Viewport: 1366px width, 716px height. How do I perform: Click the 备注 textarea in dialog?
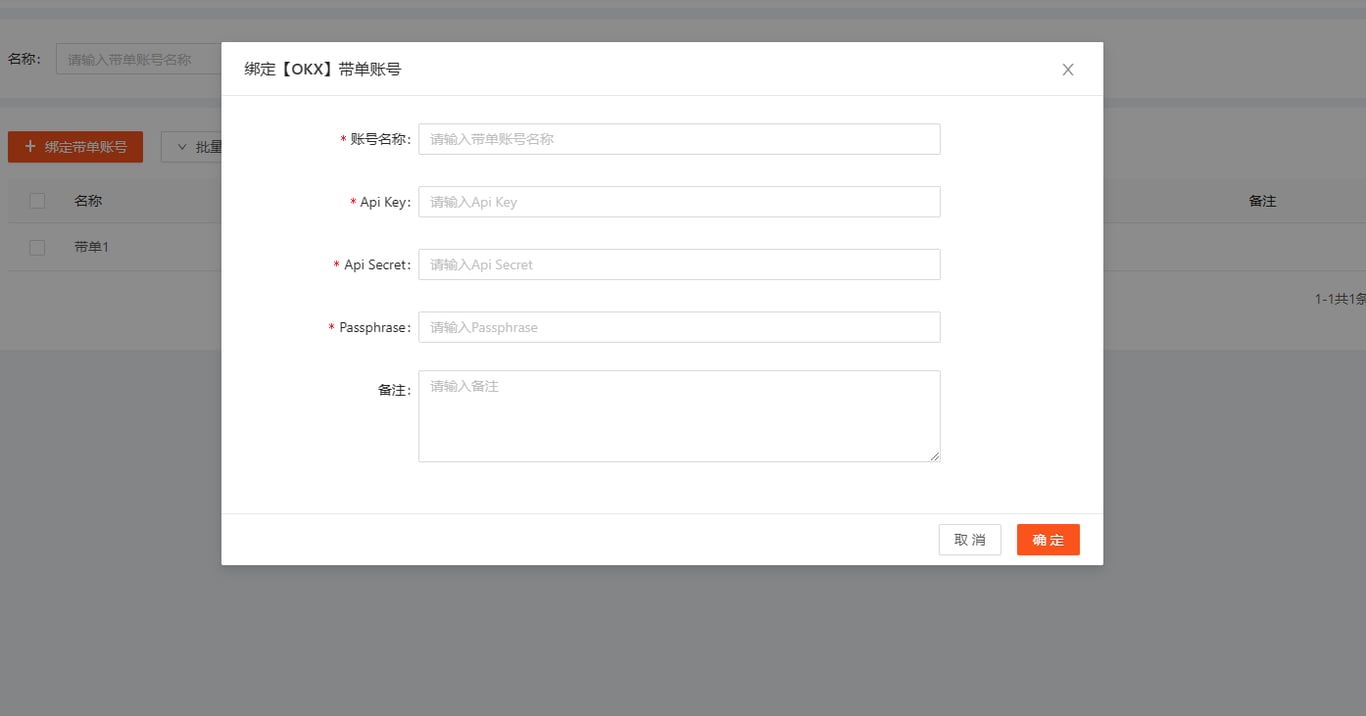[679, 416]
